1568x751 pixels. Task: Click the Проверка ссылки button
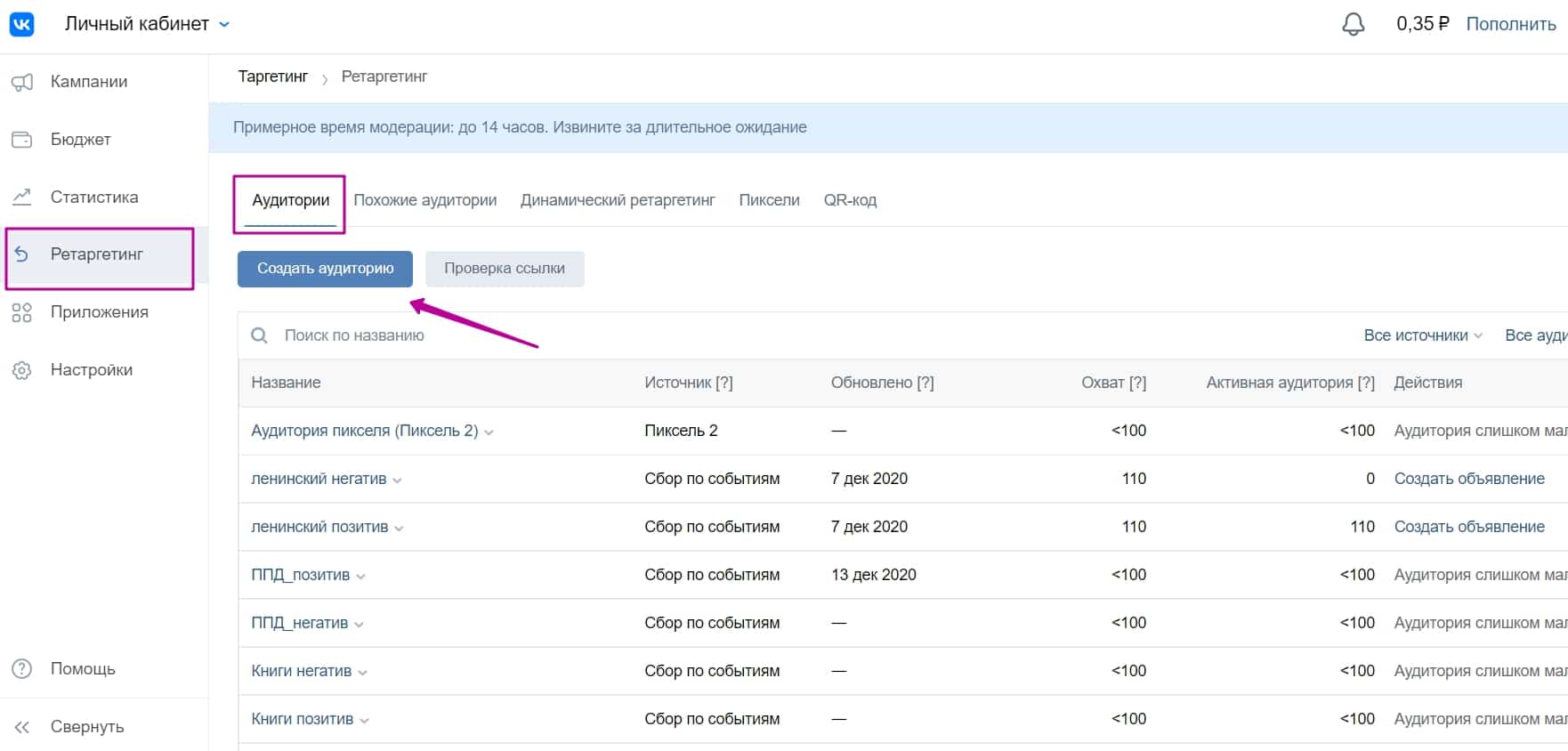point(505,269)
